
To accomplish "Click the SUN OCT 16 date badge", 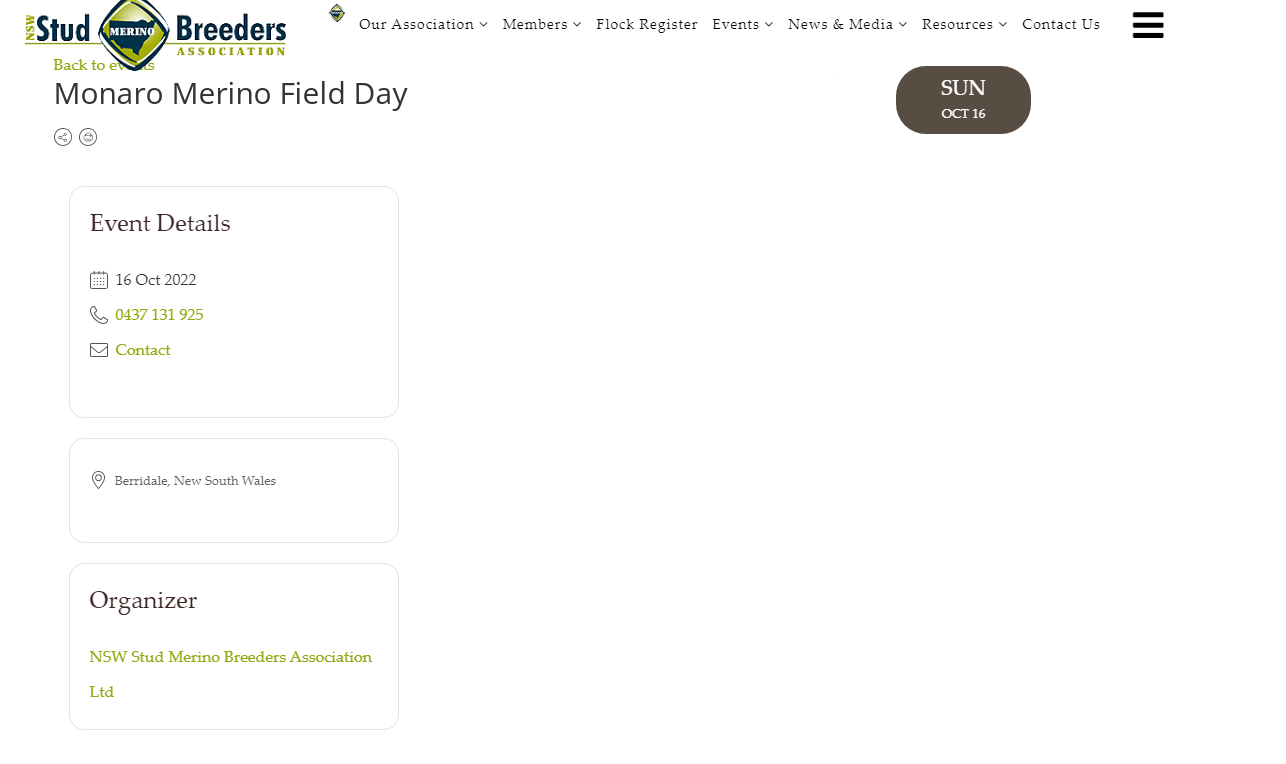I will 962,99.
